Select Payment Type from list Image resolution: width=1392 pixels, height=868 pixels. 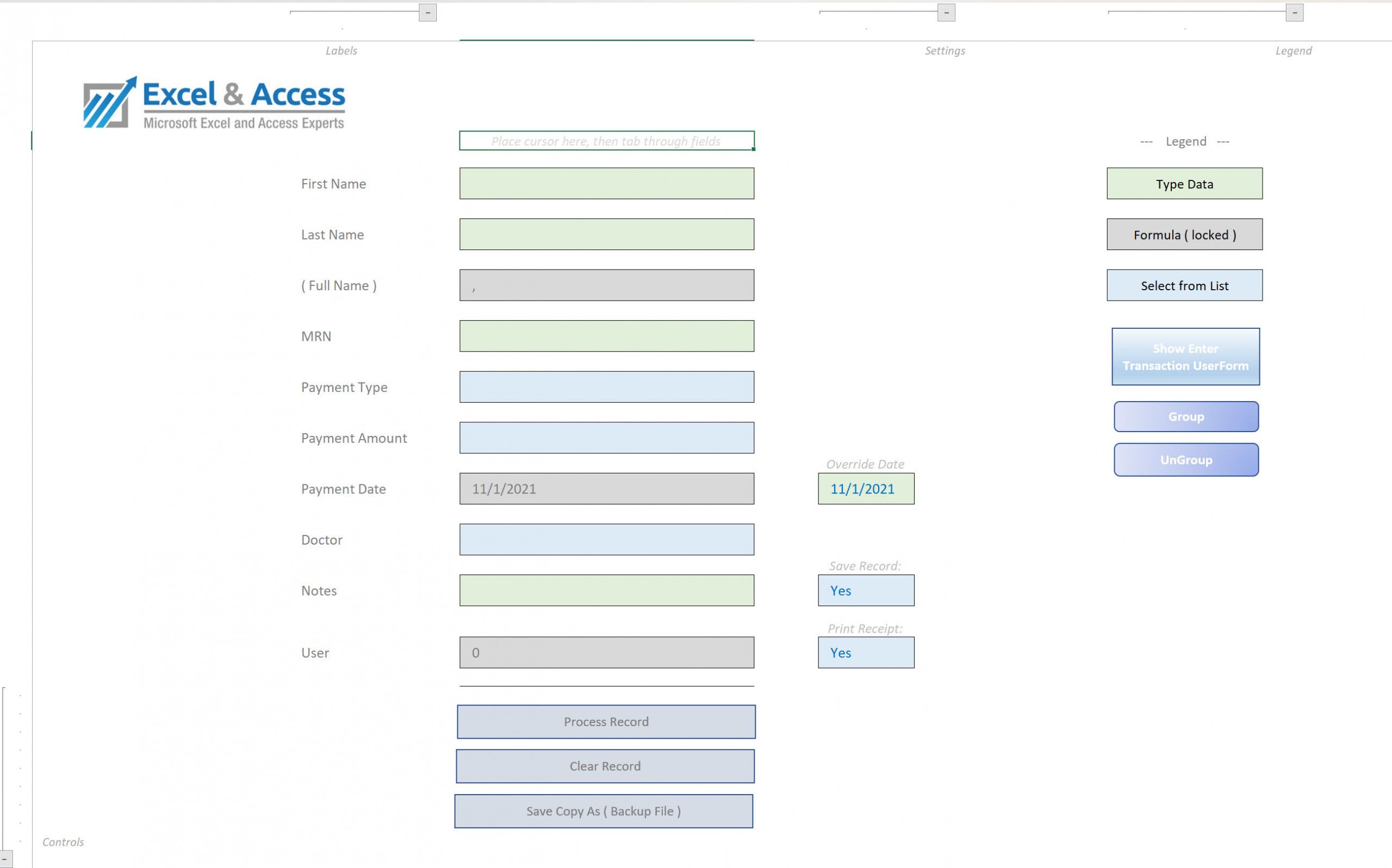click(607, 387)
